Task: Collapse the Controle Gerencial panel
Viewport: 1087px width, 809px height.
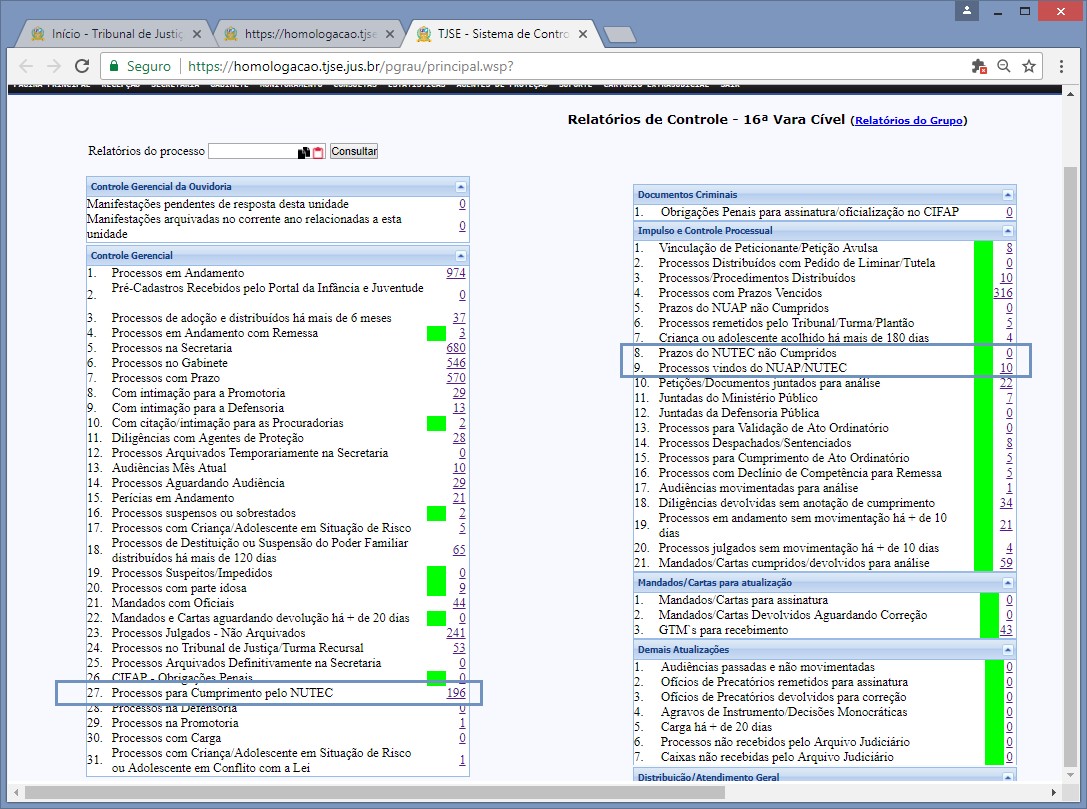Action: pos(460,256)
